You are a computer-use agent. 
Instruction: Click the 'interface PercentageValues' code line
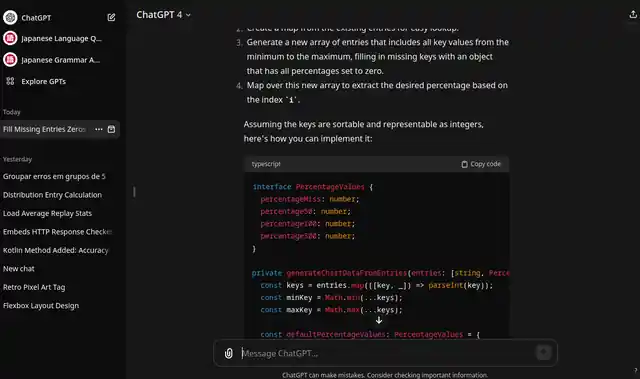click(x=313, y=187)
